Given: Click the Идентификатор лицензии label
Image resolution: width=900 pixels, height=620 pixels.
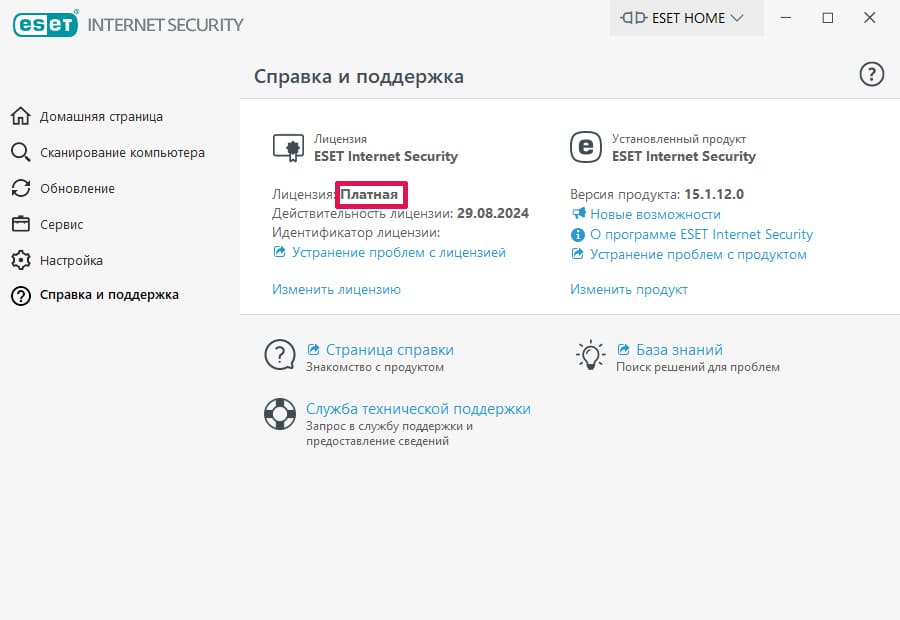Looking at the screenshot, I should 356,232.
